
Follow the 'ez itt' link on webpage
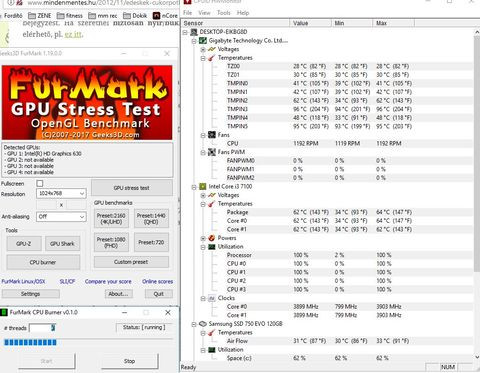(73, 34)
